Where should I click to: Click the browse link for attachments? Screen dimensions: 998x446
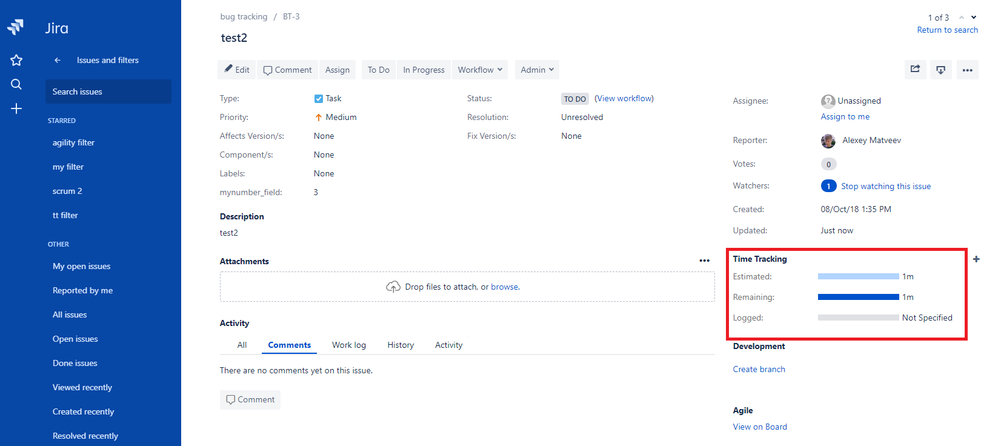pyautogui.click(x=505, y=287)
